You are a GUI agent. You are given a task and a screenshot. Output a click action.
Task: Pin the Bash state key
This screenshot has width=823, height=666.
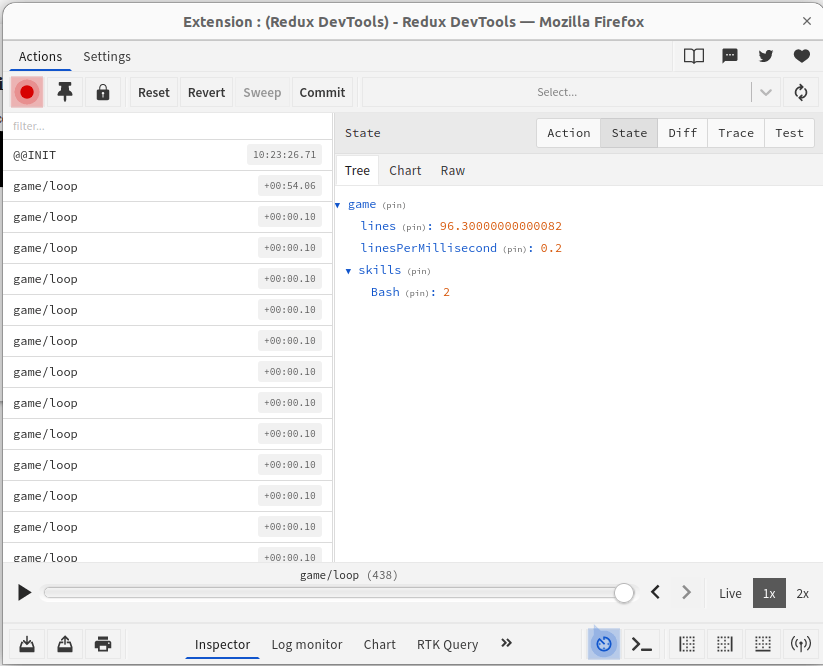417,293
